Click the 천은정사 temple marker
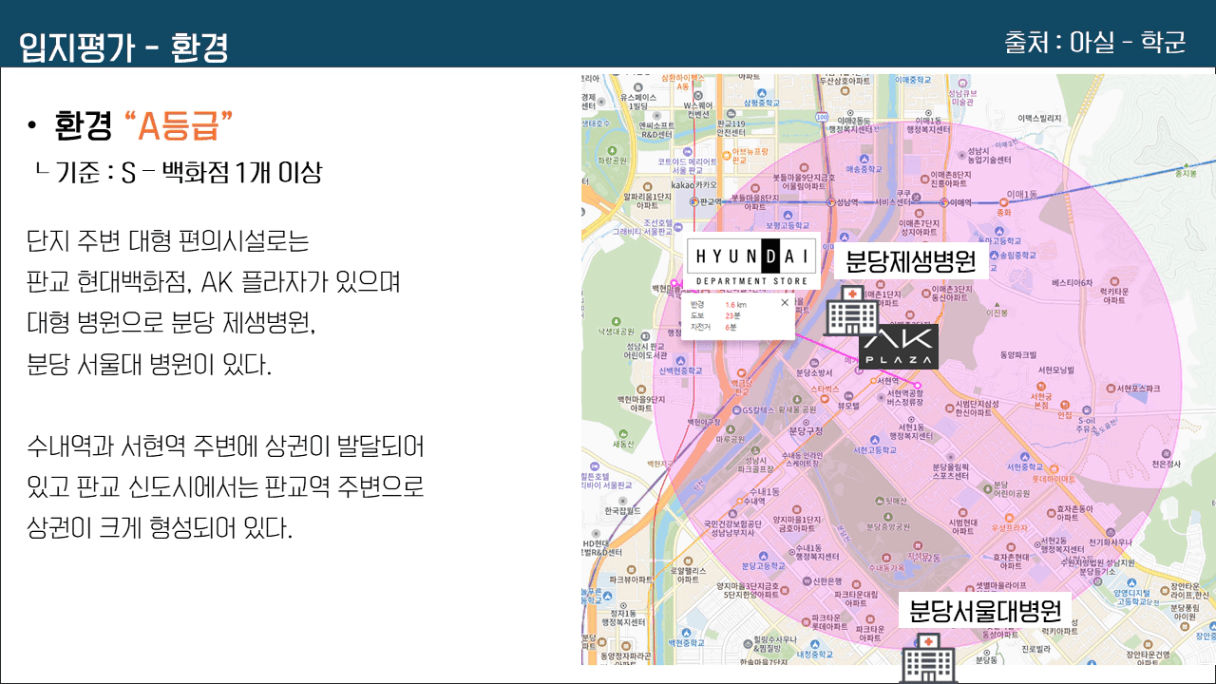Screen dimensions: 1216x684 point(1165,452)
